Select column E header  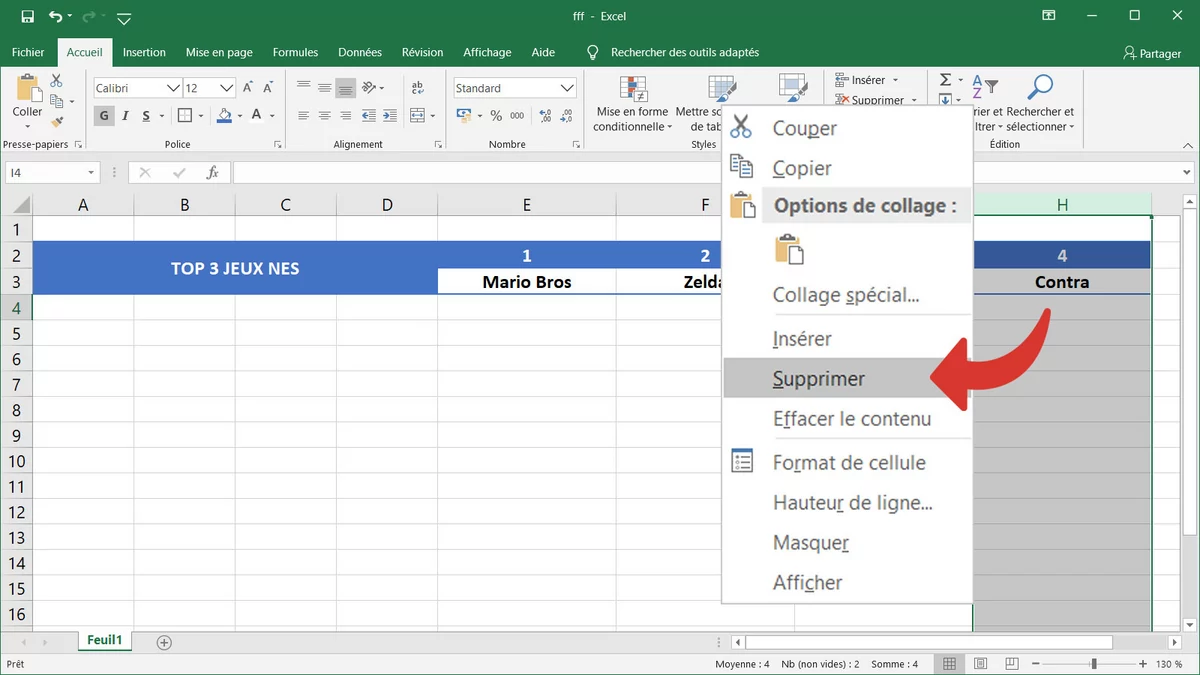pyautogui.click(x=526, y=205)
